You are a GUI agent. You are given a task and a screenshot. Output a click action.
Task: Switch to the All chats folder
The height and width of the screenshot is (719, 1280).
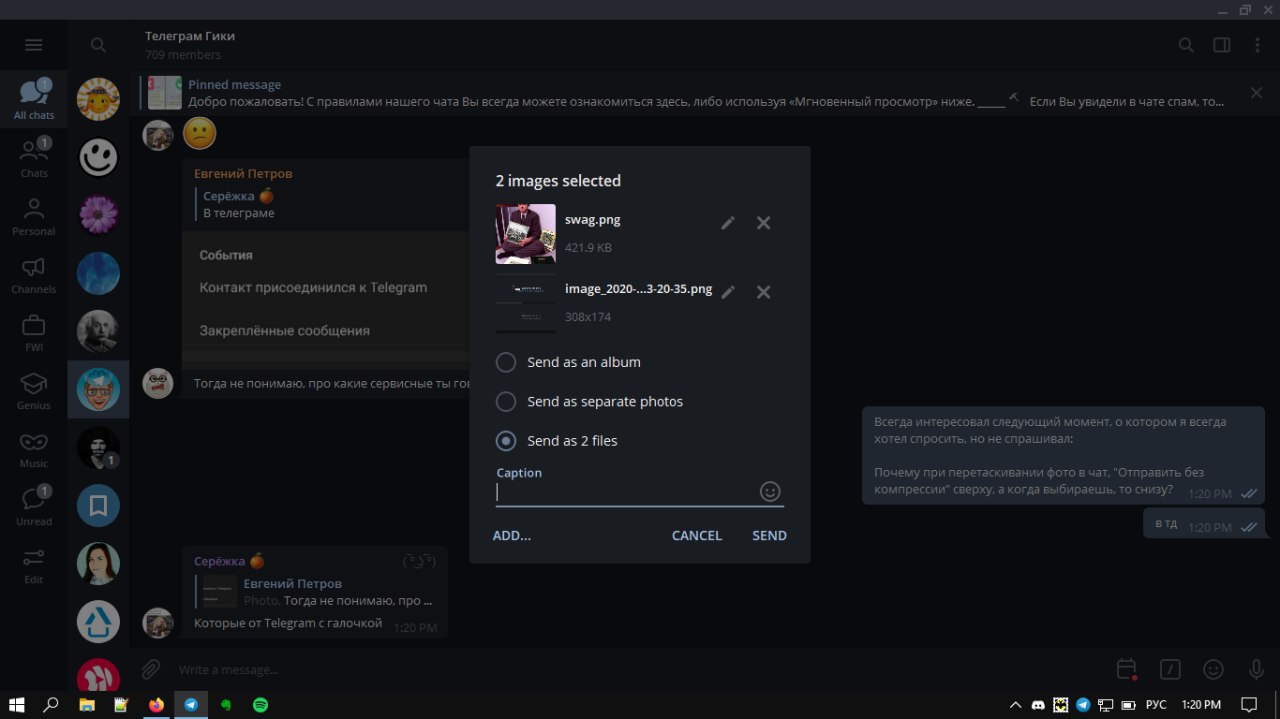tap(34, 100)
